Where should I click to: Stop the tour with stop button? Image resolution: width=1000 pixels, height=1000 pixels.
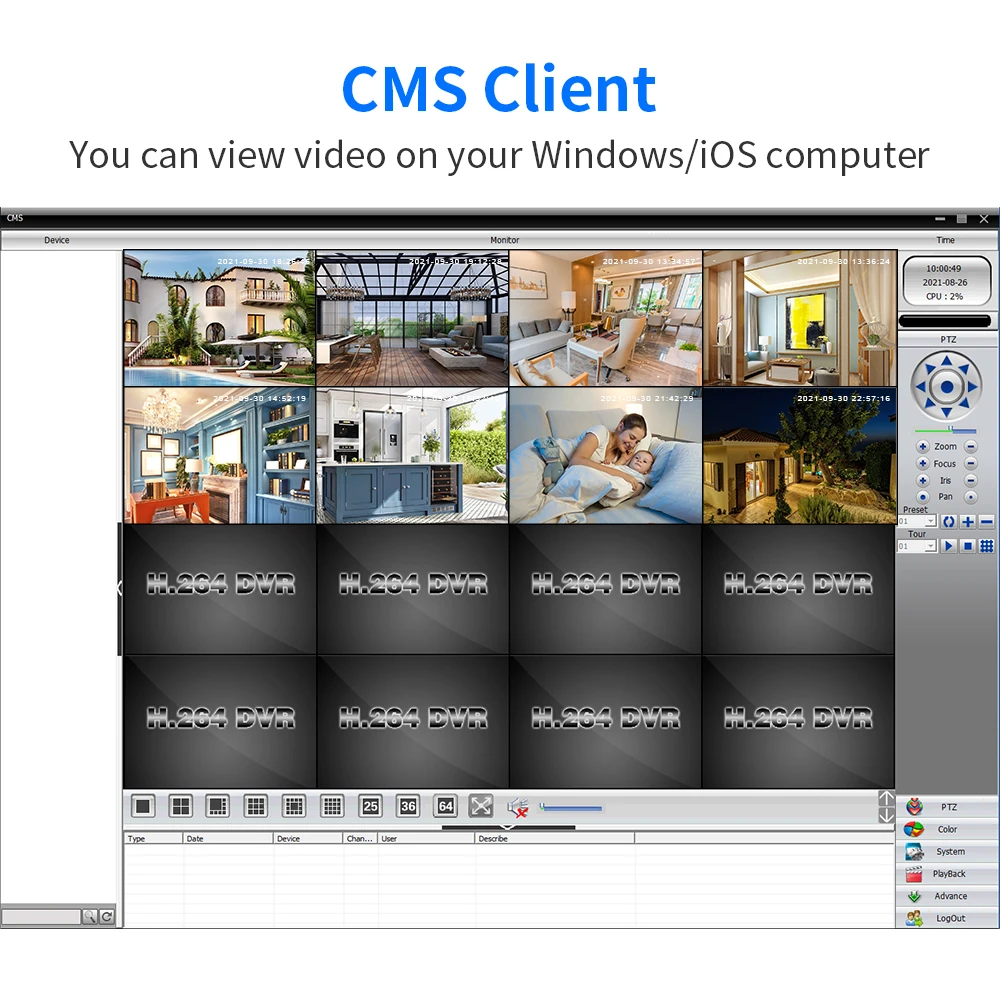tap(967, 547)
